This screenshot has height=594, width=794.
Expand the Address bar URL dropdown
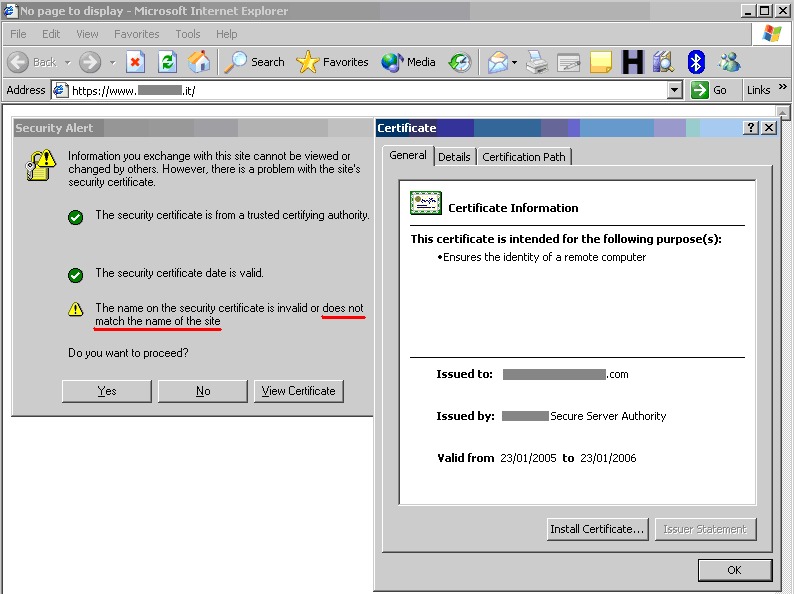point(674,90)
